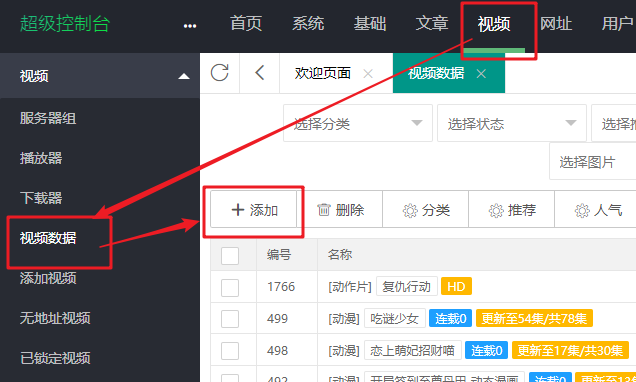Open the 基础 top menu
The width and height of the screenshot is (636, 382).
pos(370,24)
